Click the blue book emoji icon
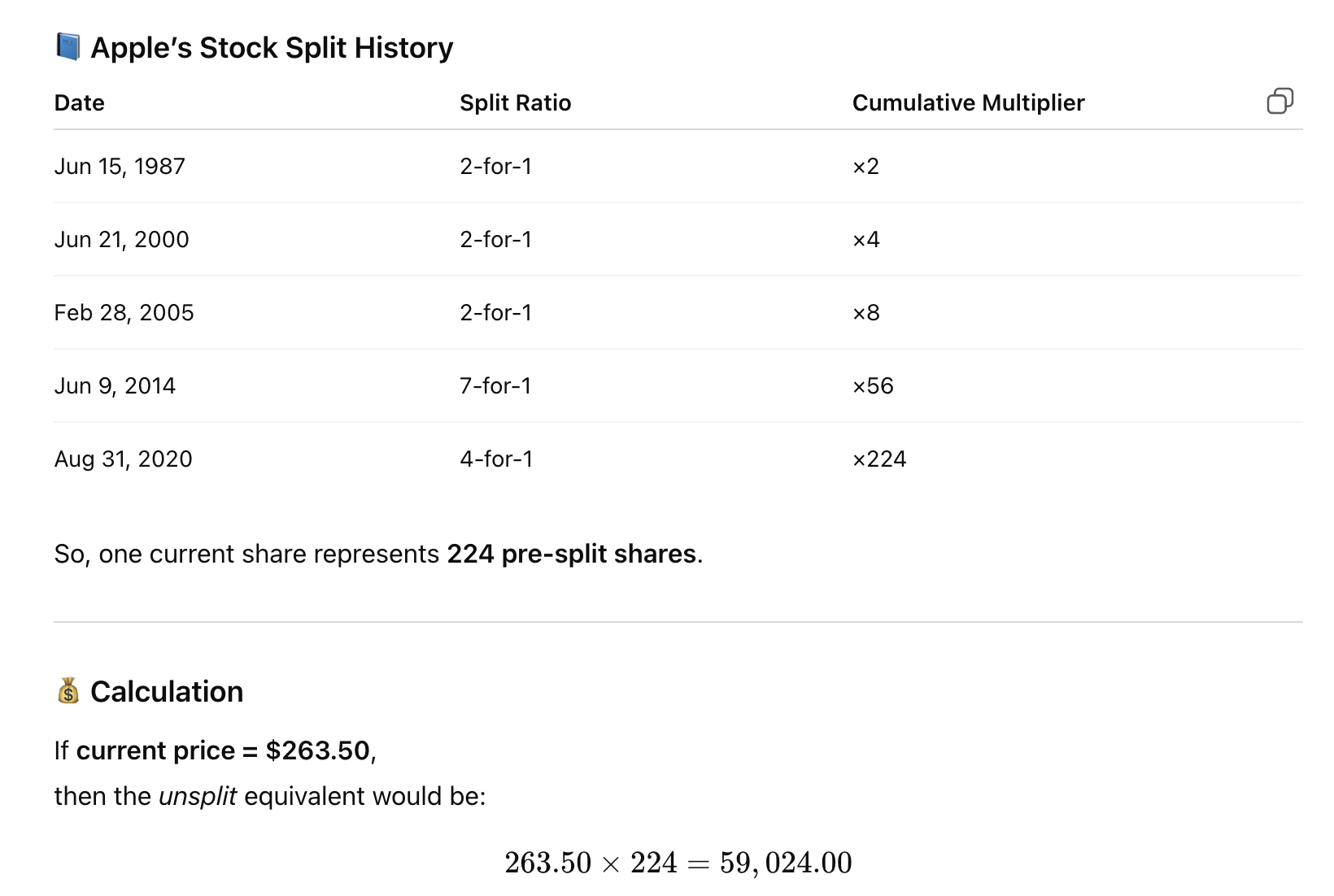The width and height of the screenshot is (1334, 896). coord(68,47)
